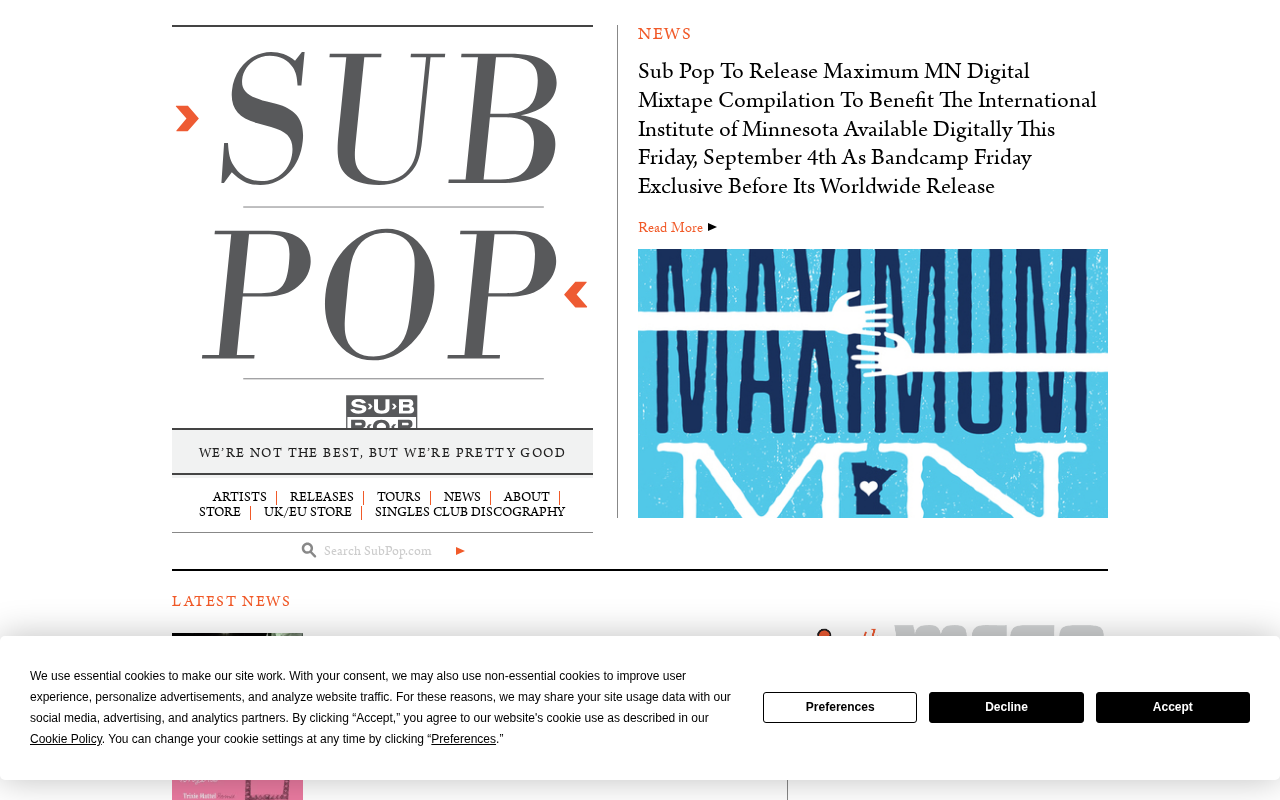This screenshot has width=1280, height=800.
Task: Click the small Sub Pop logo badge
Action: click(382, 412)
